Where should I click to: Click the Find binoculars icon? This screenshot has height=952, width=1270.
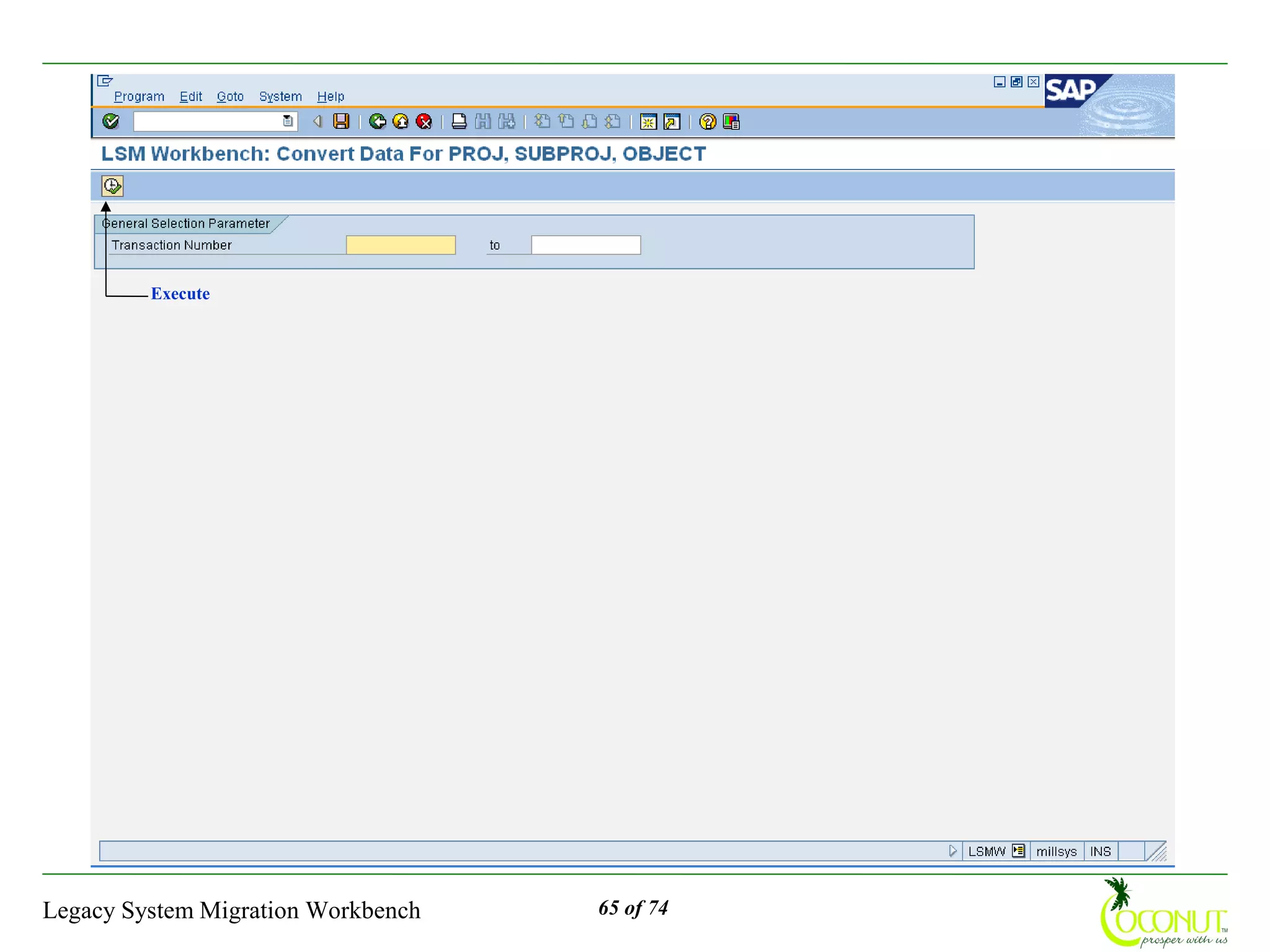(482, 121)
